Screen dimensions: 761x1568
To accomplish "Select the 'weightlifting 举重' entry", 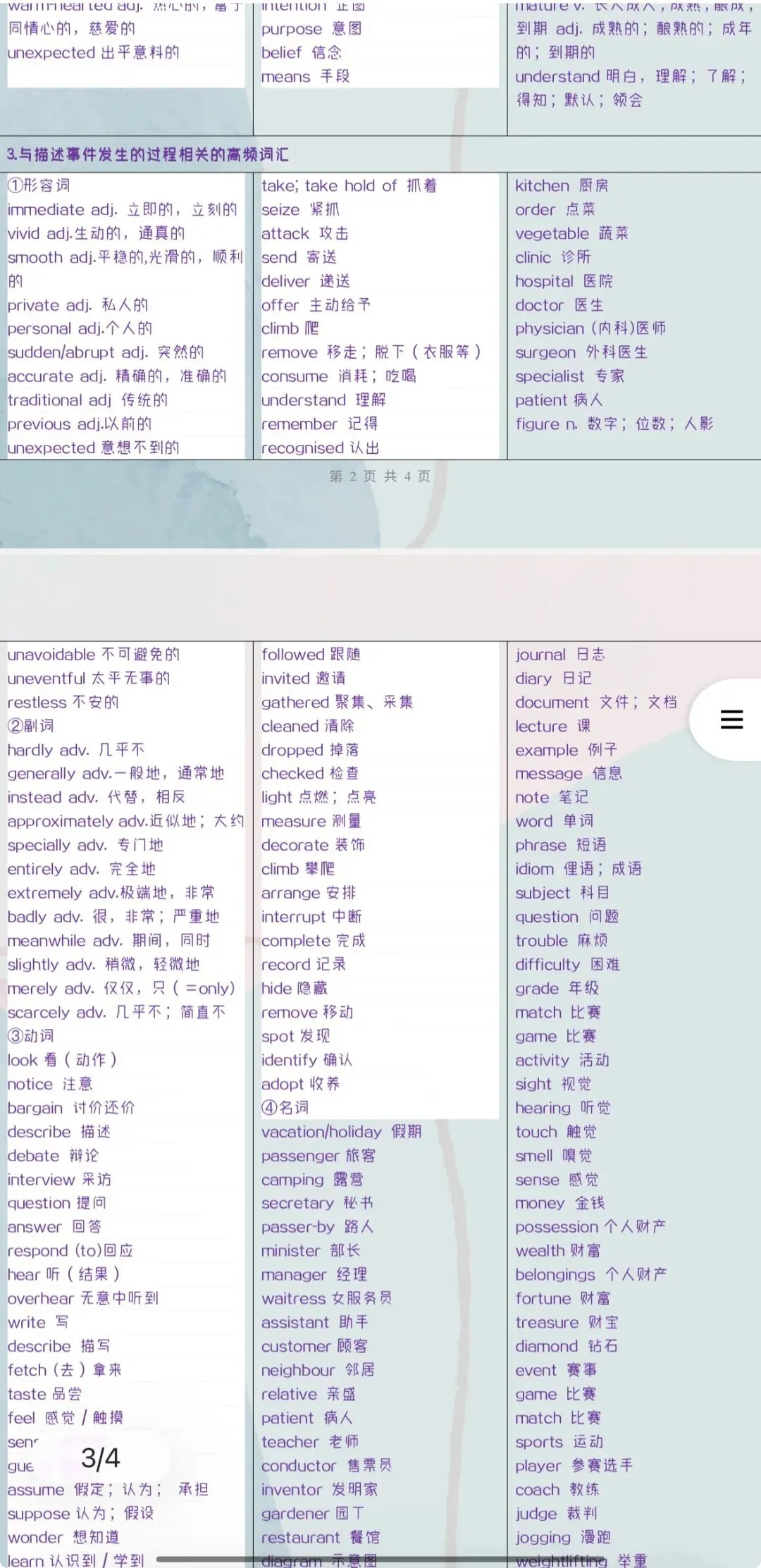I will (581, 1561).
